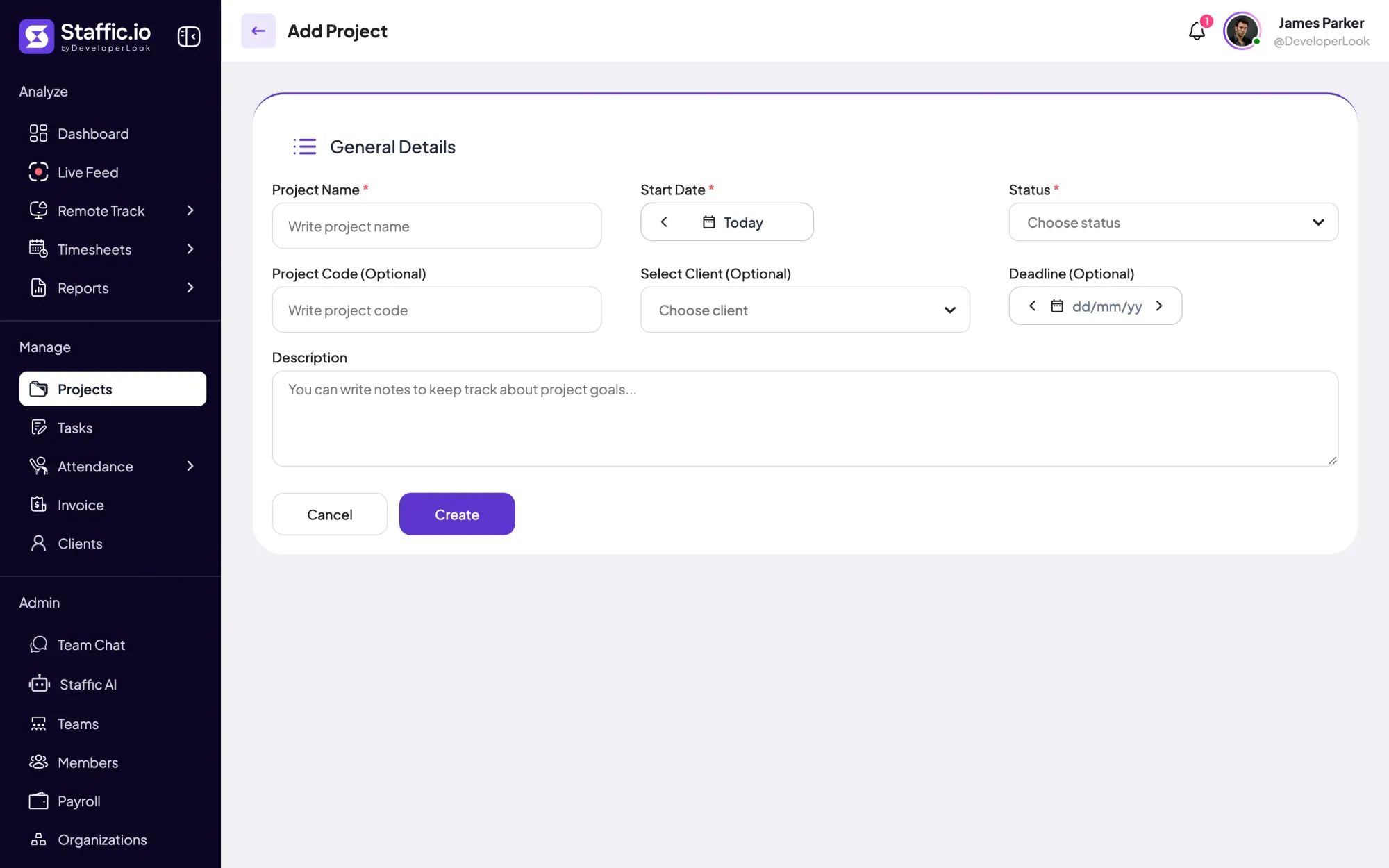Expand the Attendance submenu arrow

pos(190,466)
